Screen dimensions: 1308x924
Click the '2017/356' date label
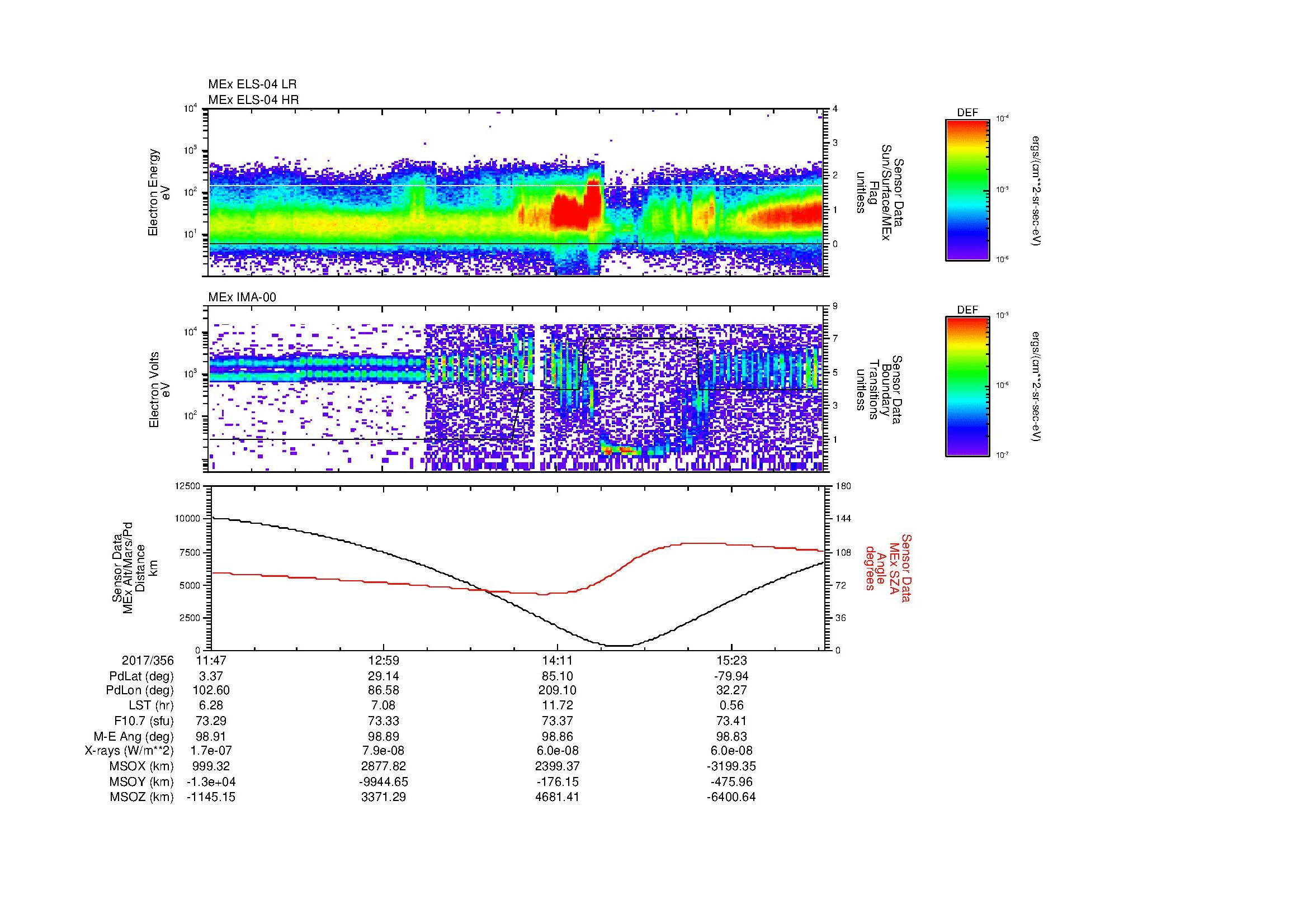[x=148, y=660]
